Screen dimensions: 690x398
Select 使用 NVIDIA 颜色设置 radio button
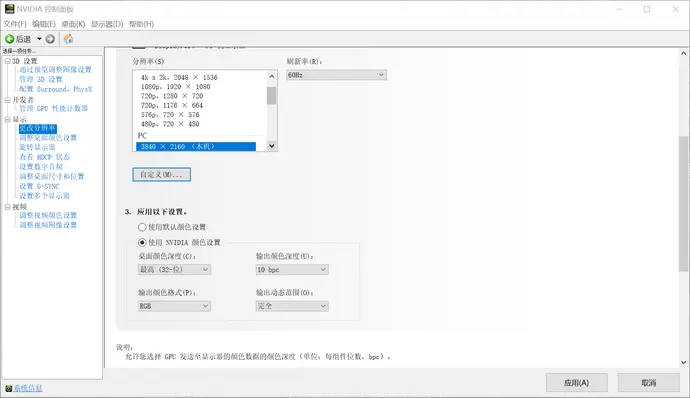click(x=142, y=243)
